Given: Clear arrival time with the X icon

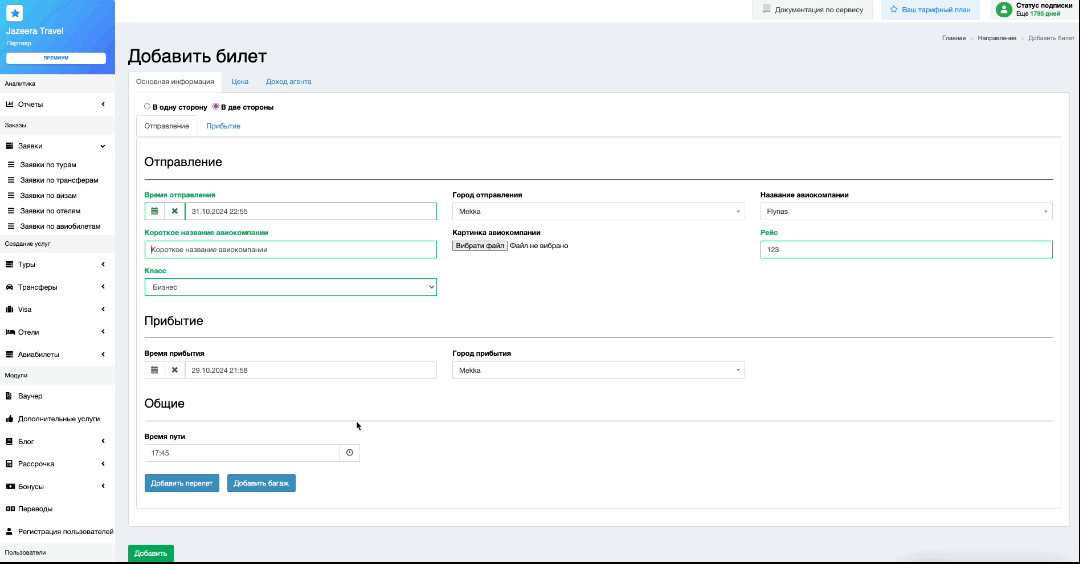Looking at the screenshot, I should 174,370.
